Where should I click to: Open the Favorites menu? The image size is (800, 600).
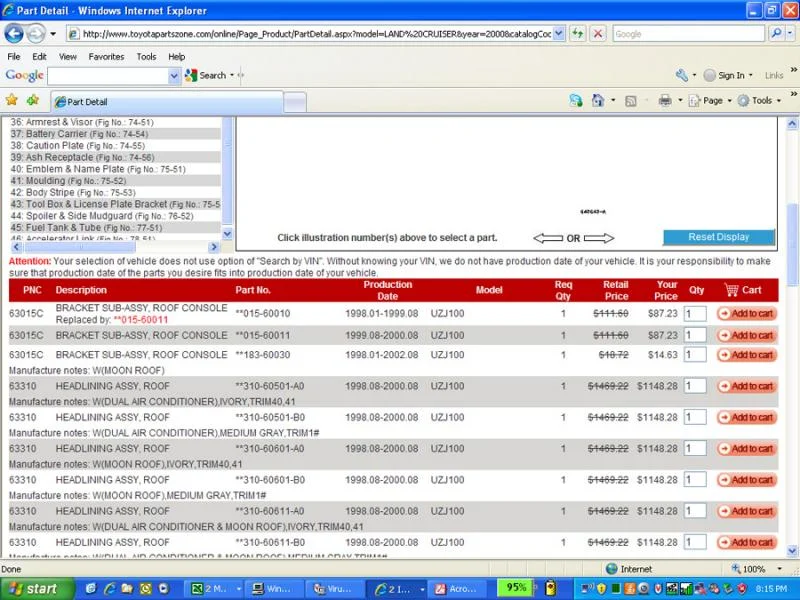point(106,57)
